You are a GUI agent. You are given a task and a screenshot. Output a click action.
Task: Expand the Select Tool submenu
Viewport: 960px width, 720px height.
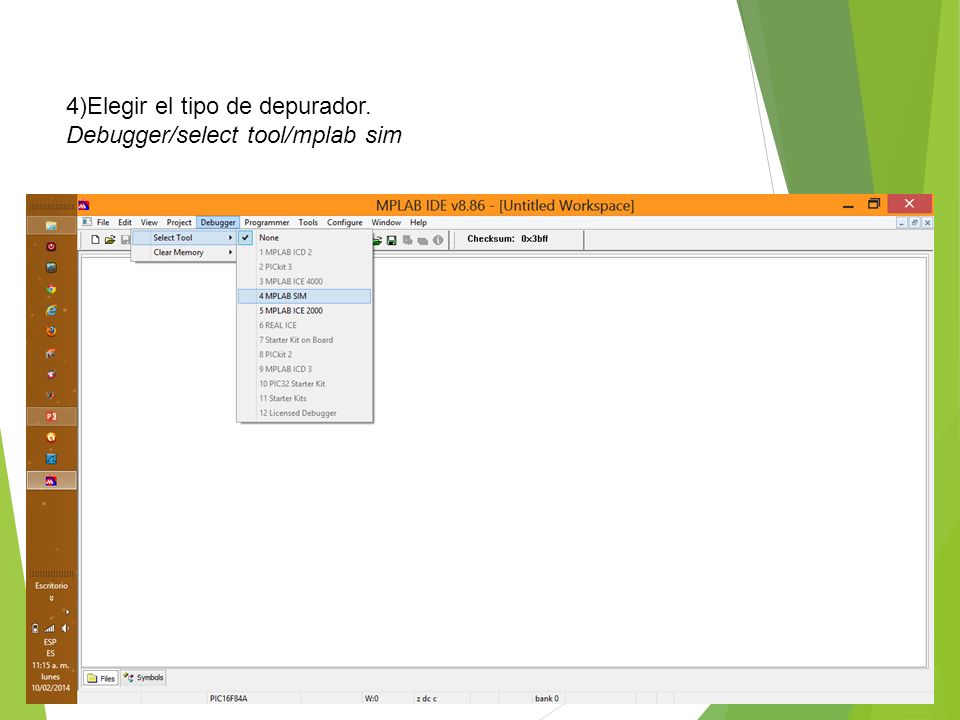pos(184,238)
